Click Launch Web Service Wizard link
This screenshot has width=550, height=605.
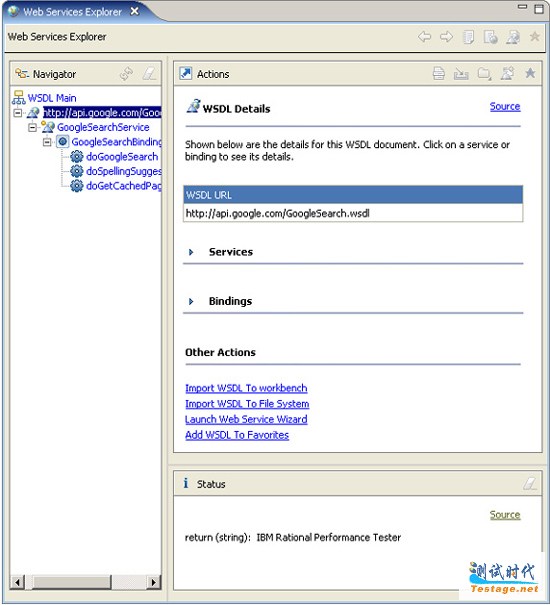click(246, 419)
